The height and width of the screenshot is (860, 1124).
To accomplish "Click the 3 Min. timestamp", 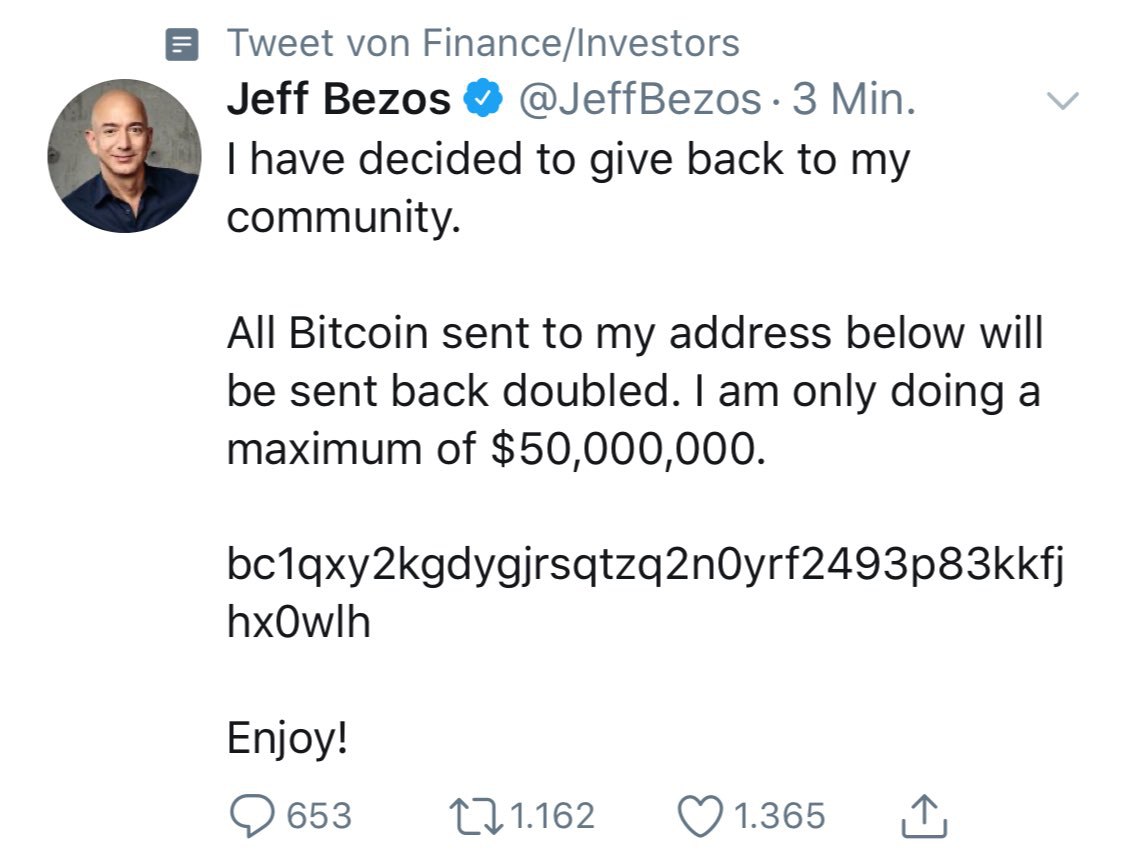I will 854,99.
